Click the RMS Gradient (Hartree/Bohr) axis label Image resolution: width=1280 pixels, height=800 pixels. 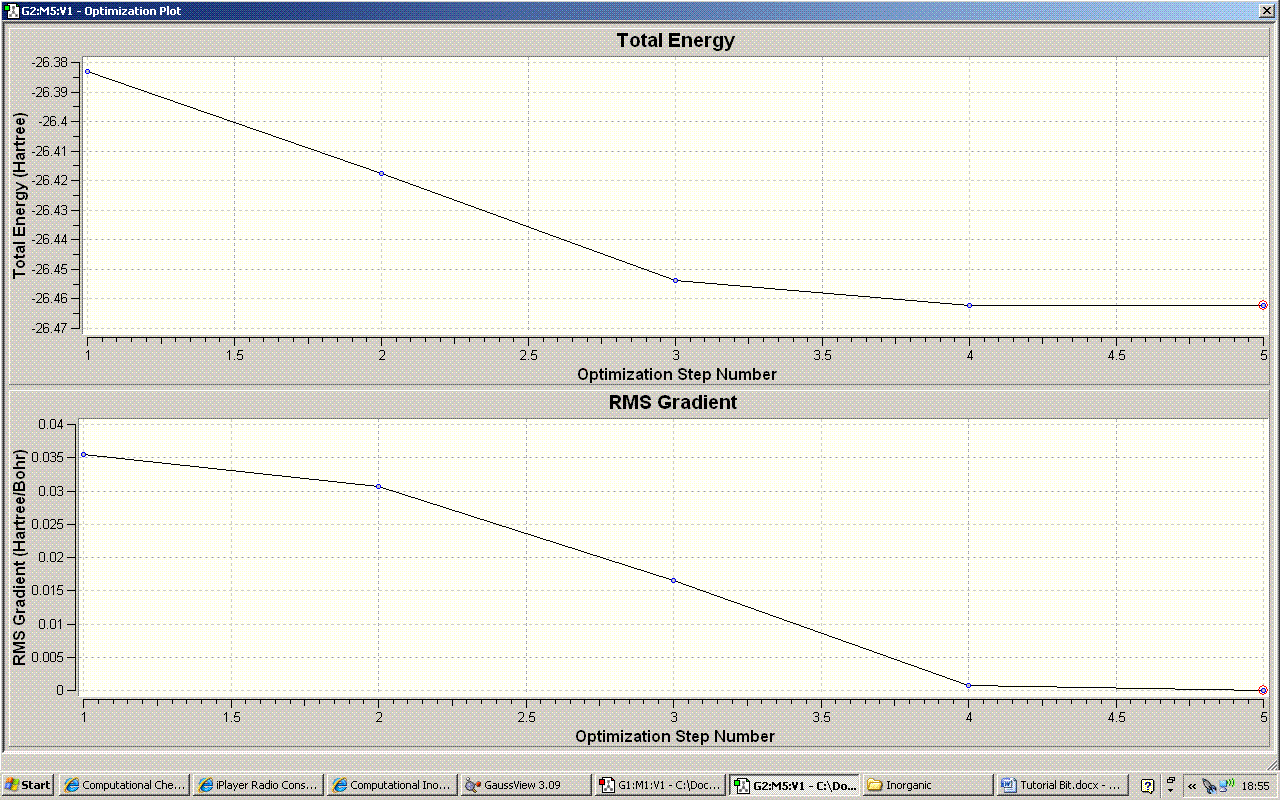click(x=19, y=558)
